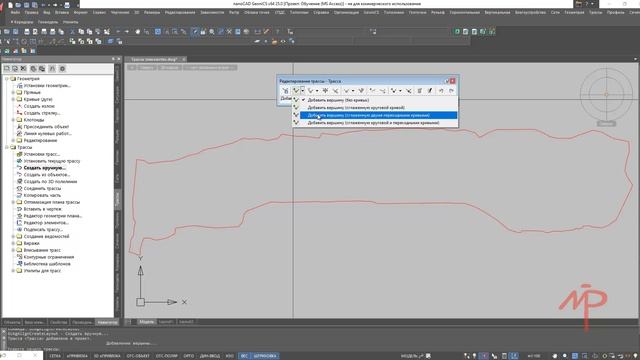640x360 pixels.
Task: Select 'Установки трасс...' tree item
Action: click(x=42, y=154)
